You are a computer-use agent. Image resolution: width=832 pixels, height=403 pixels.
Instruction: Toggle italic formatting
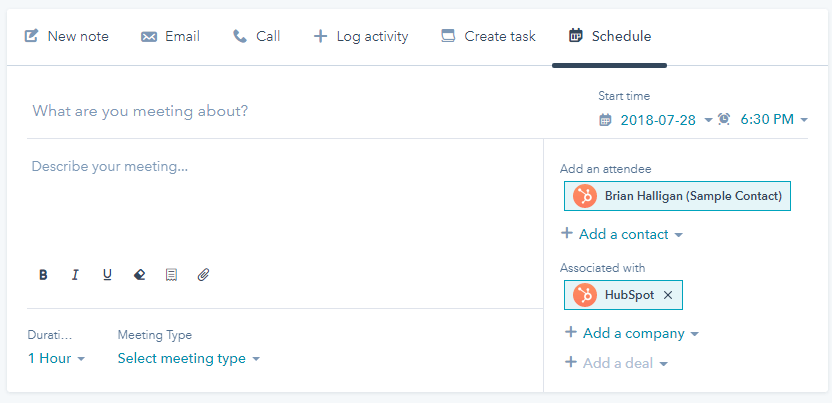pos(75,275)
